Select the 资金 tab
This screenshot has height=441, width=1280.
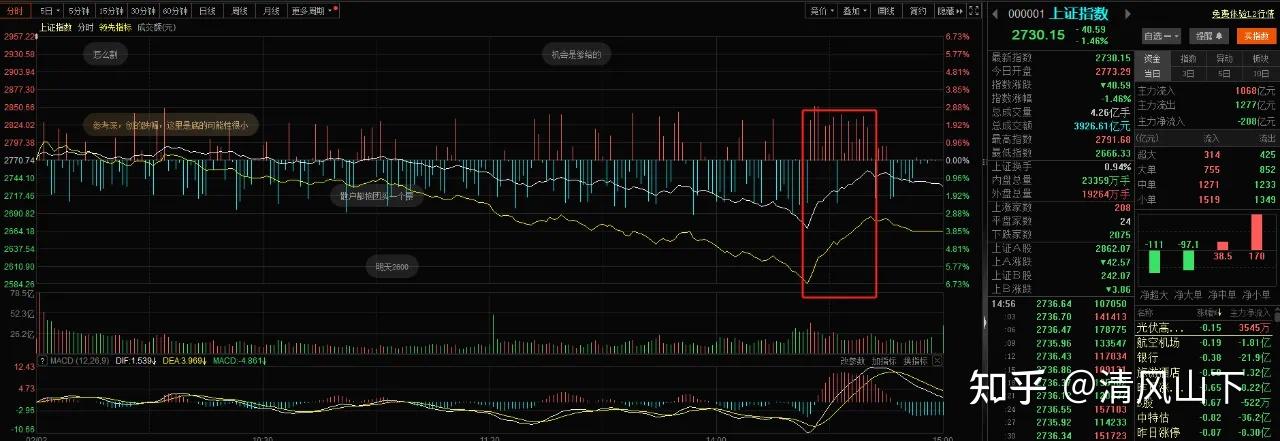point(1153,59)
